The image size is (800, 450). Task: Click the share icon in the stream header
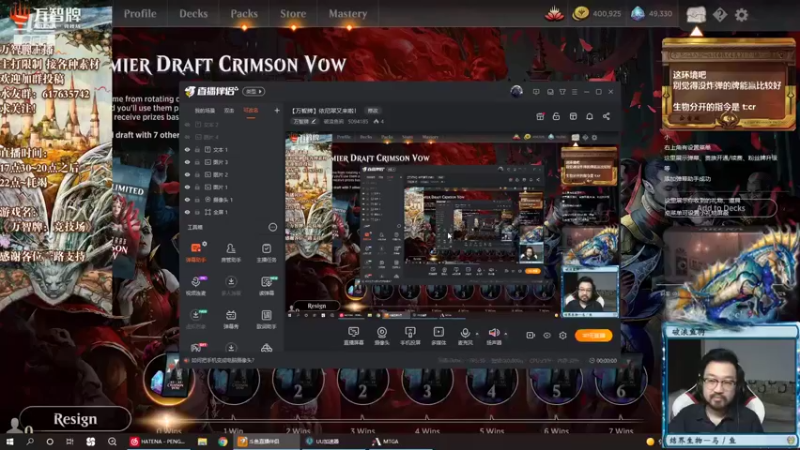606,116
